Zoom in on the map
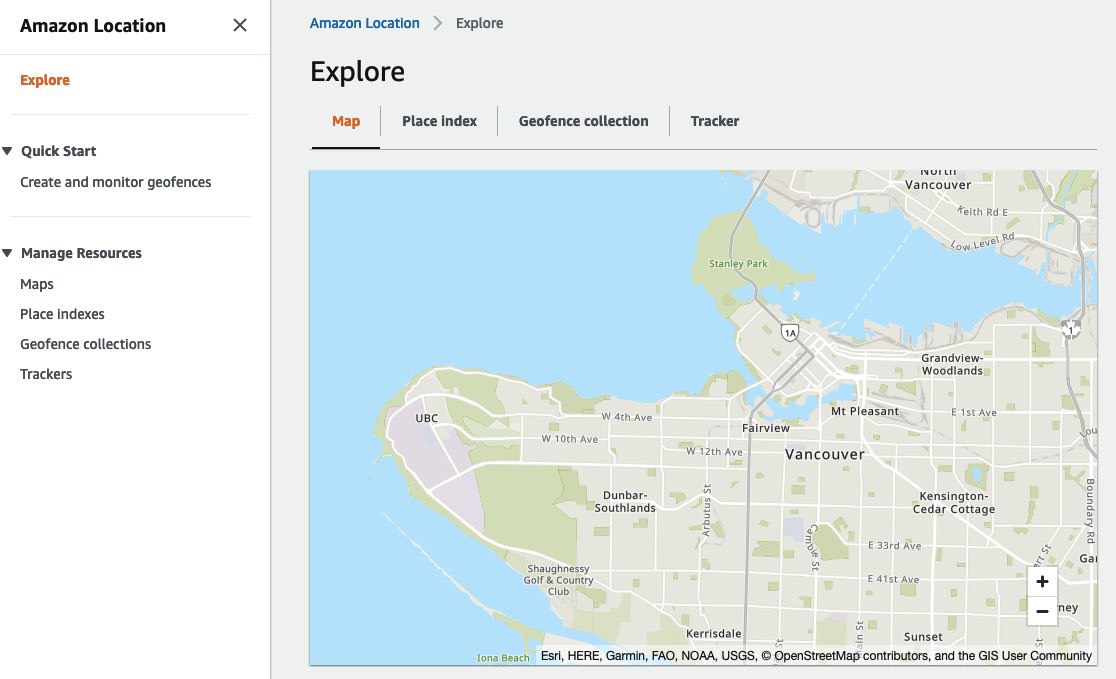The image size is (1116, 679). (x=1042, y=581)
